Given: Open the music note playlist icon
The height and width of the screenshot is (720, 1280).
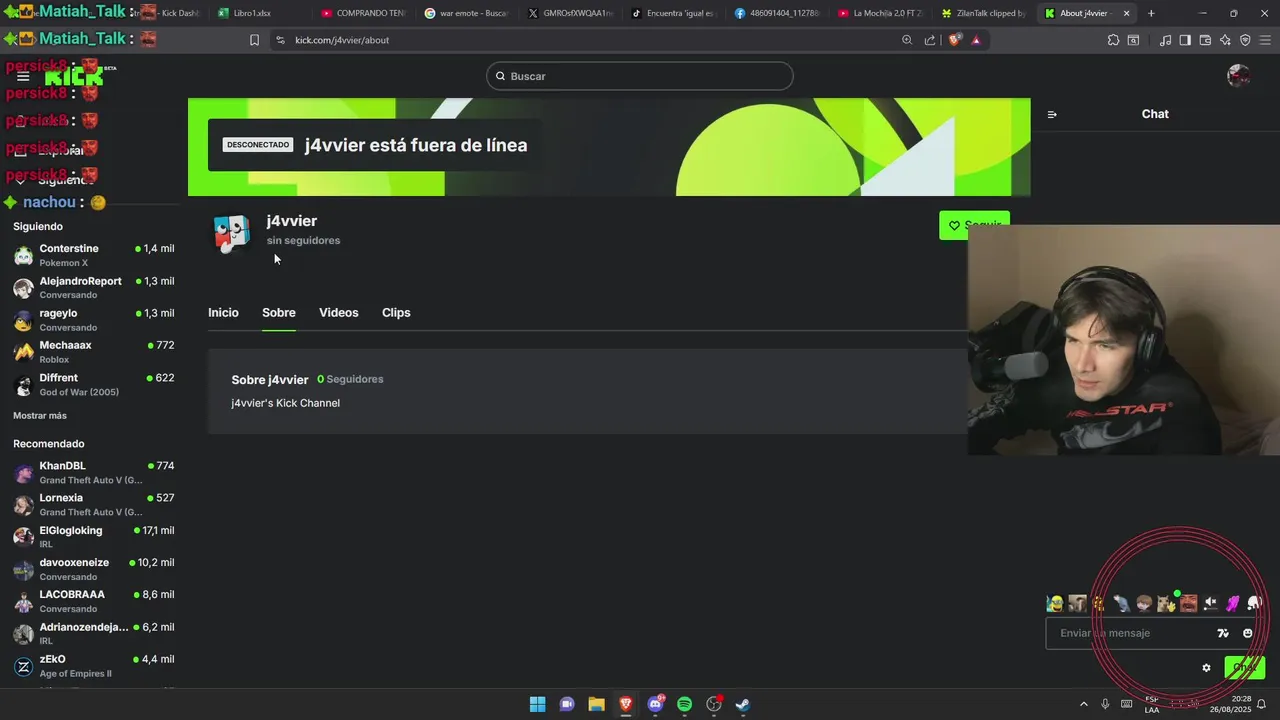Looking at the screenshot, I should click(x=1165, y=40).
